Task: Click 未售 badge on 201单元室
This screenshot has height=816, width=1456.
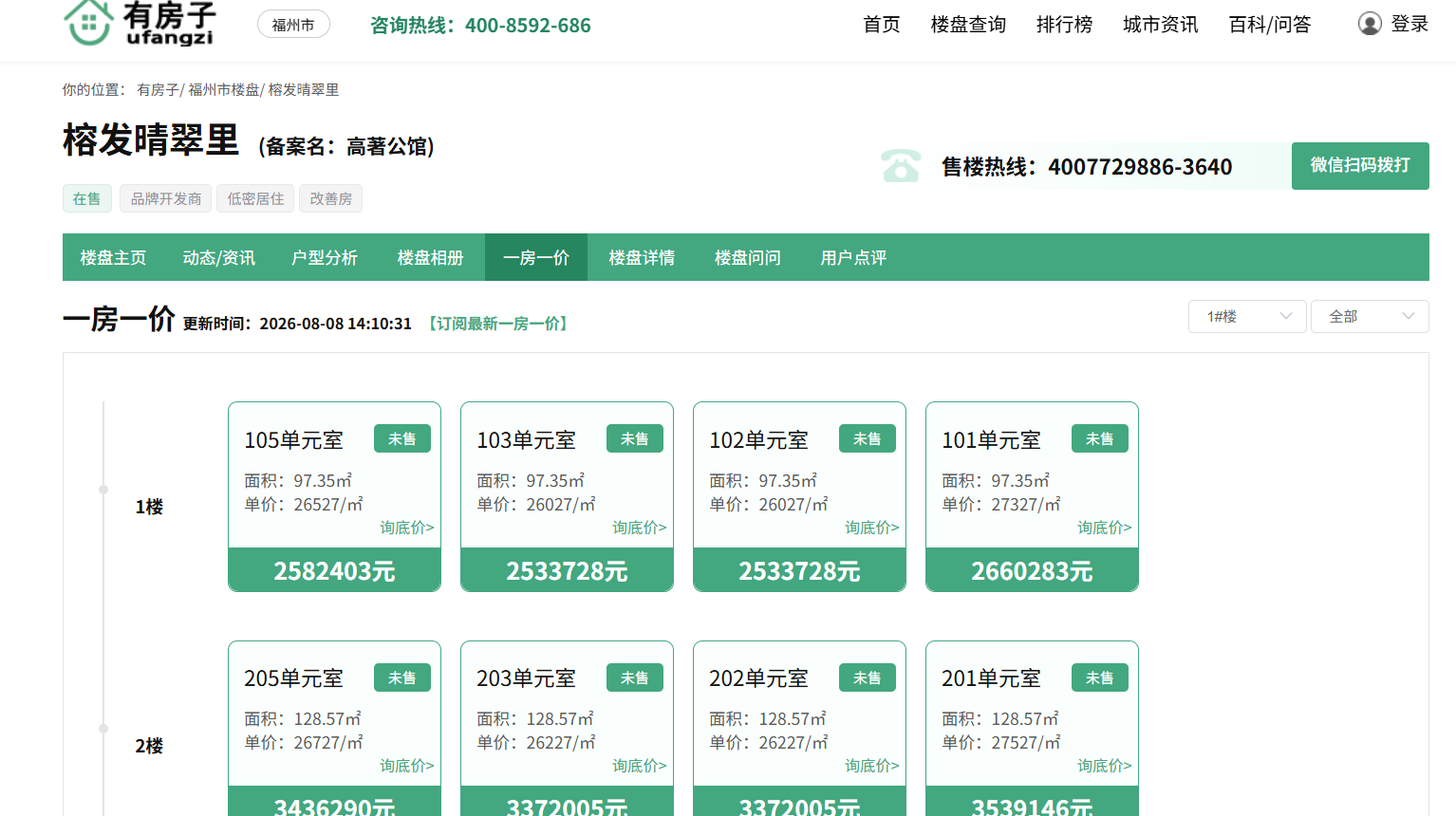Action: [1100, 677]
